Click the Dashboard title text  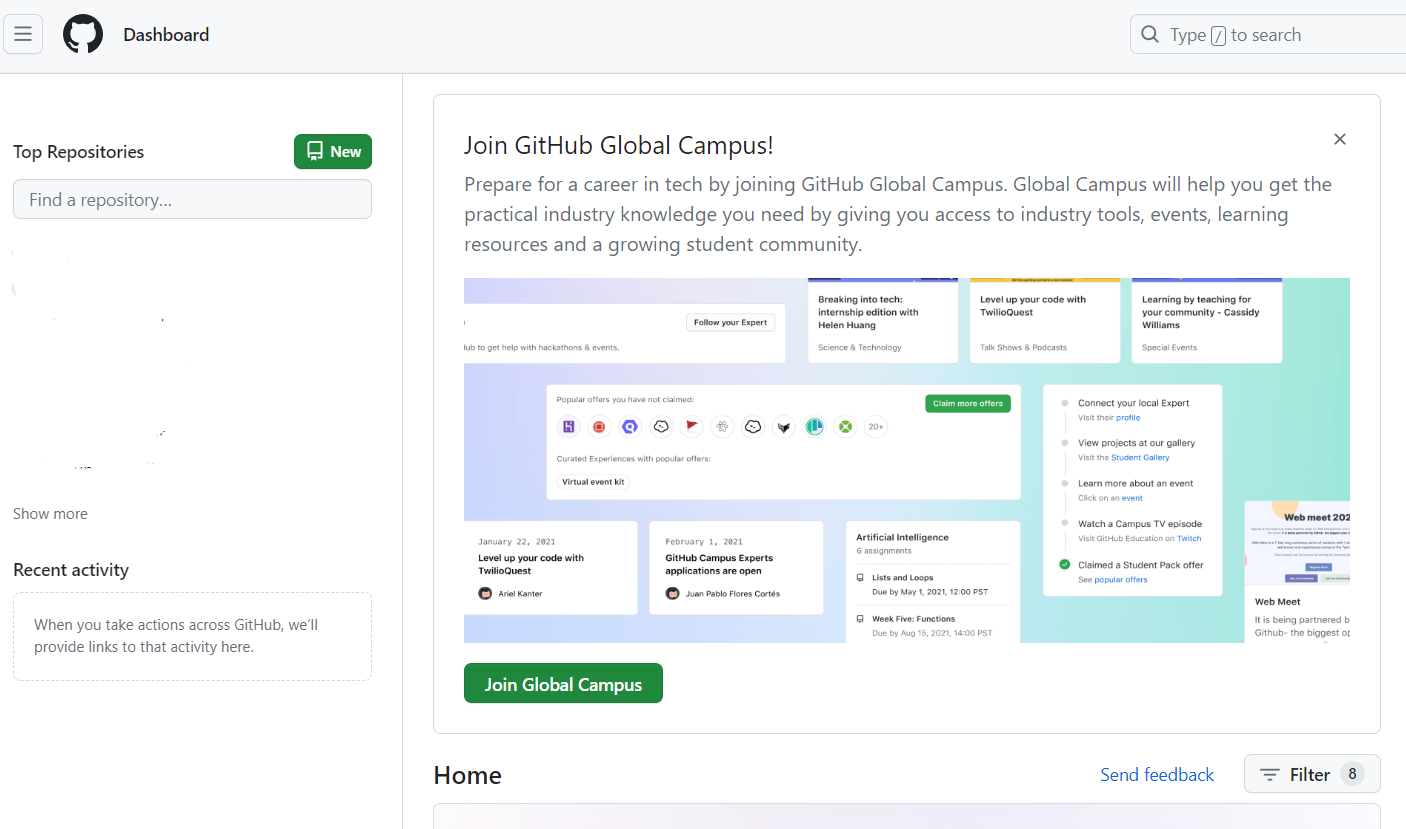click(x=166, y=35)
